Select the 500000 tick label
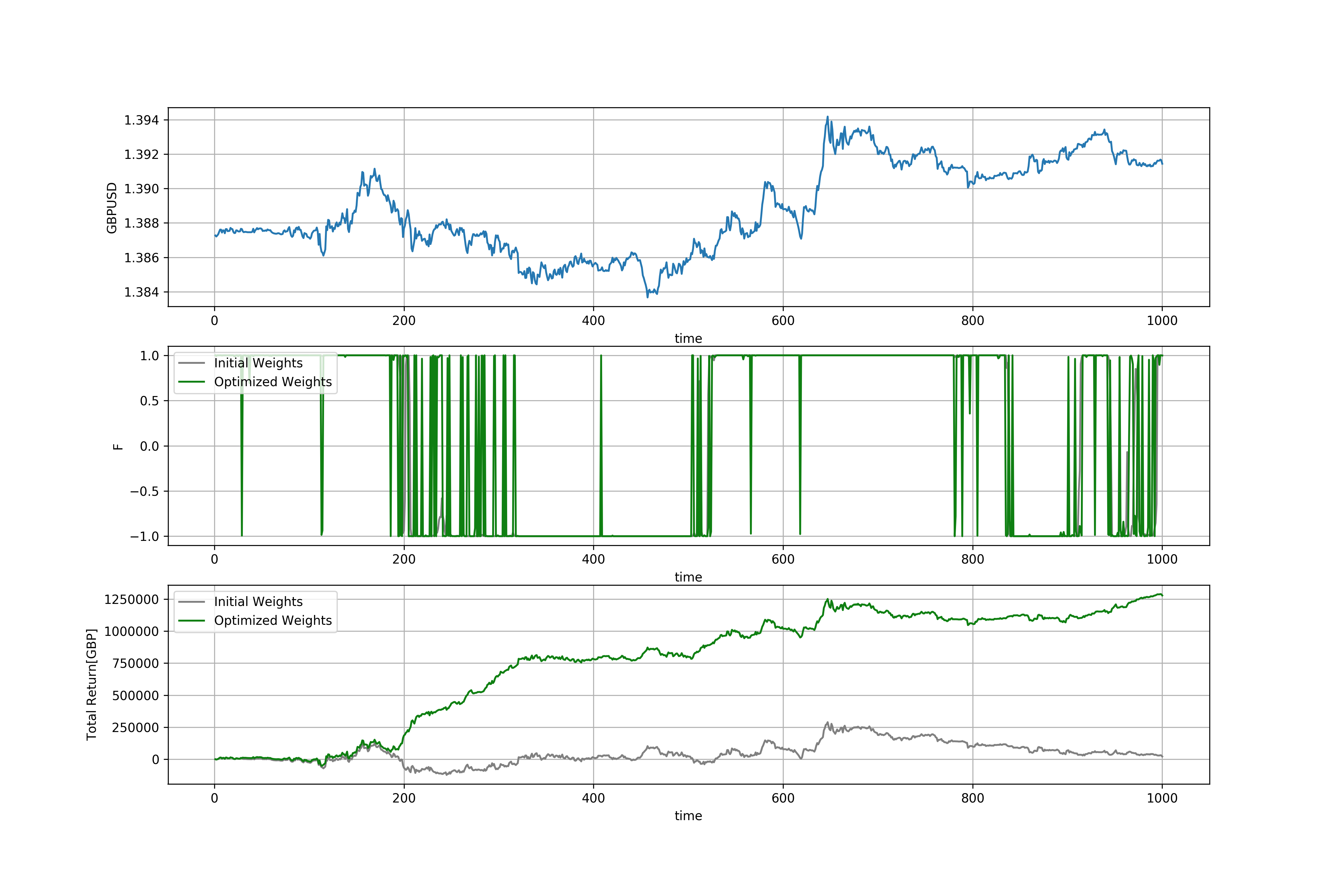This screenshot has height=896, width=1344. [135, 695]
